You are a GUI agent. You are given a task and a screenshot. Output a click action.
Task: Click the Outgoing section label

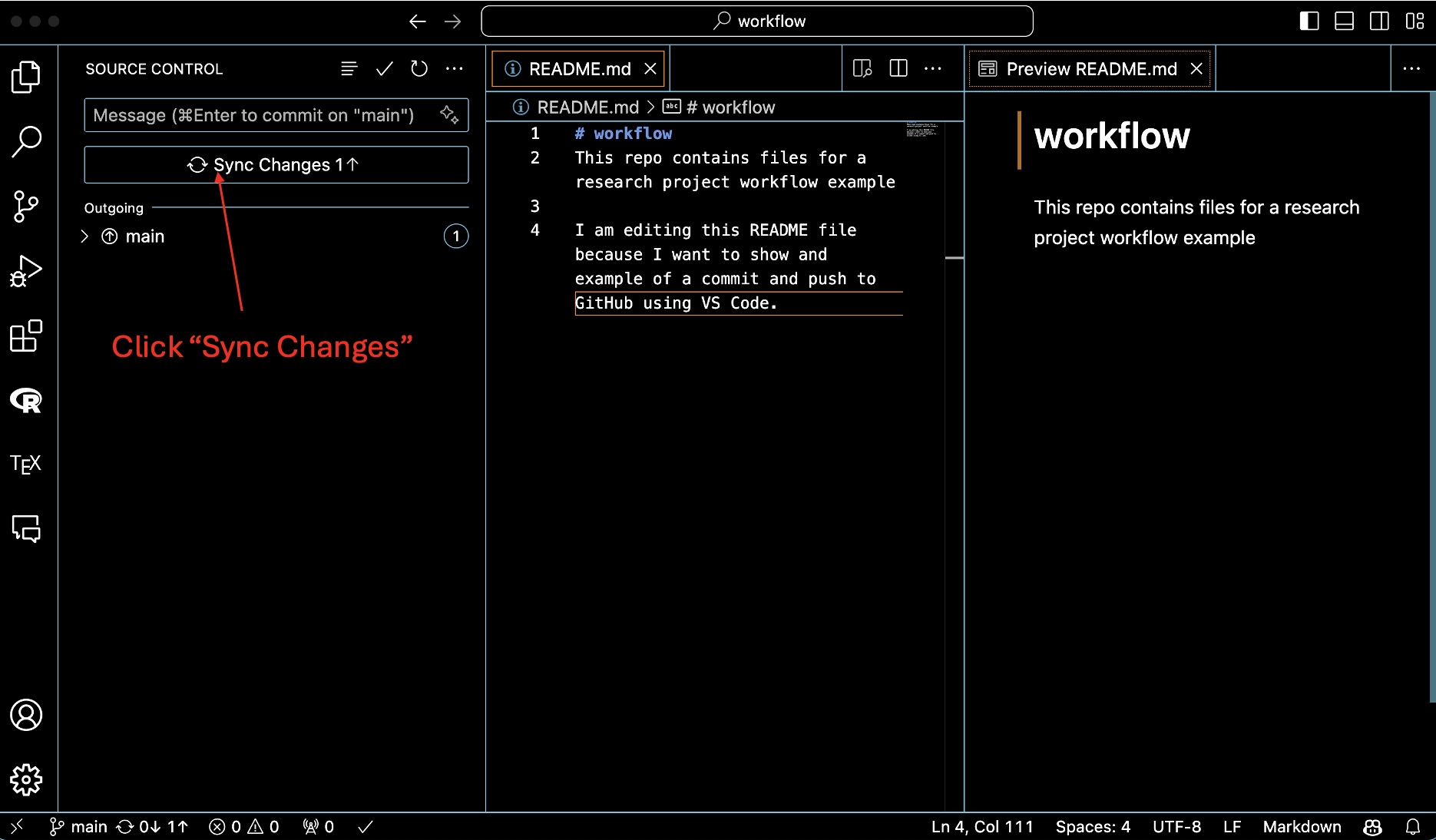pos(114,208)
